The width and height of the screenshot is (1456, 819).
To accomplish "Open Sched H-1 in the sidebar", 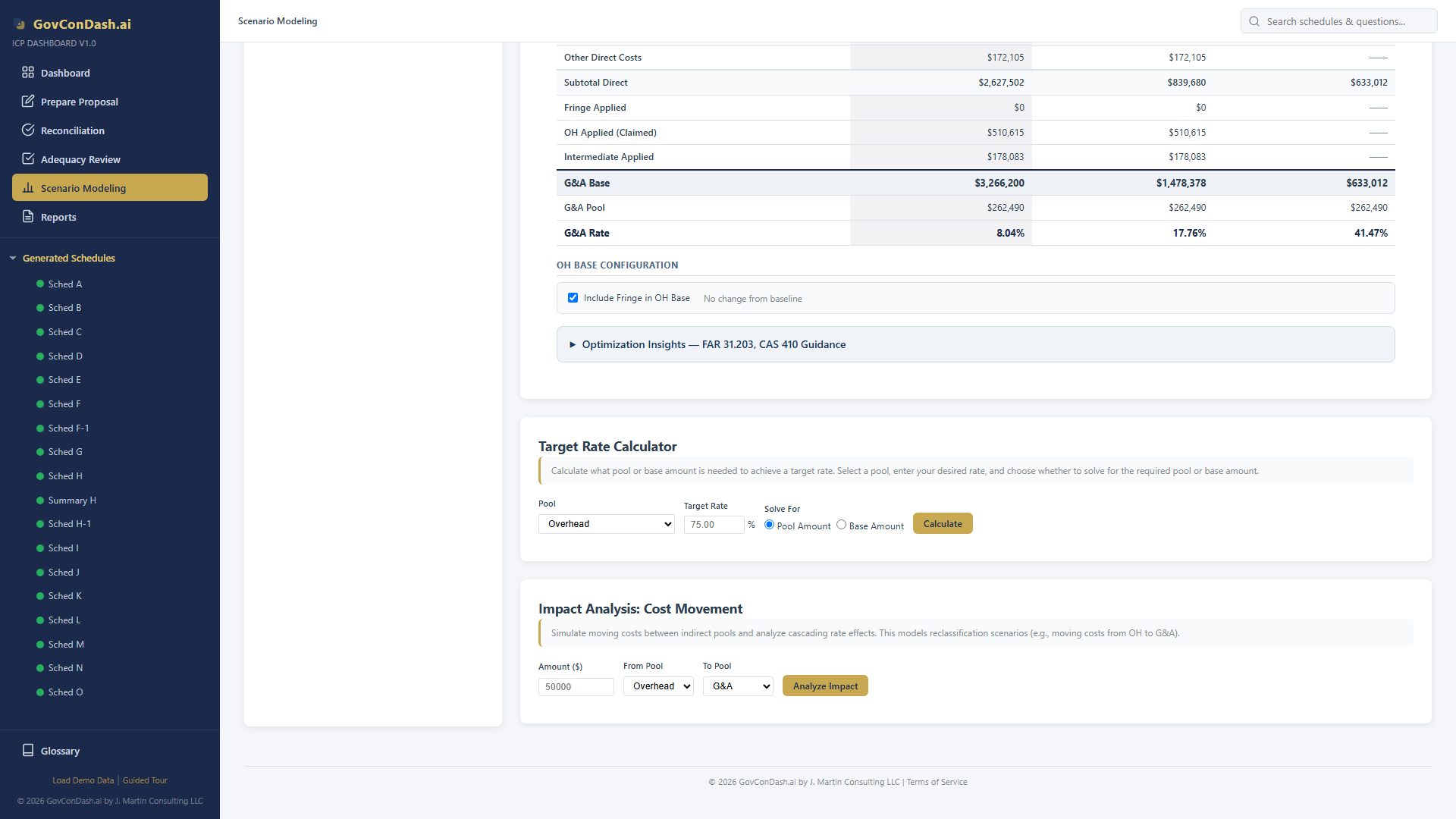I will pyautogui.click(x=69, y=524).
